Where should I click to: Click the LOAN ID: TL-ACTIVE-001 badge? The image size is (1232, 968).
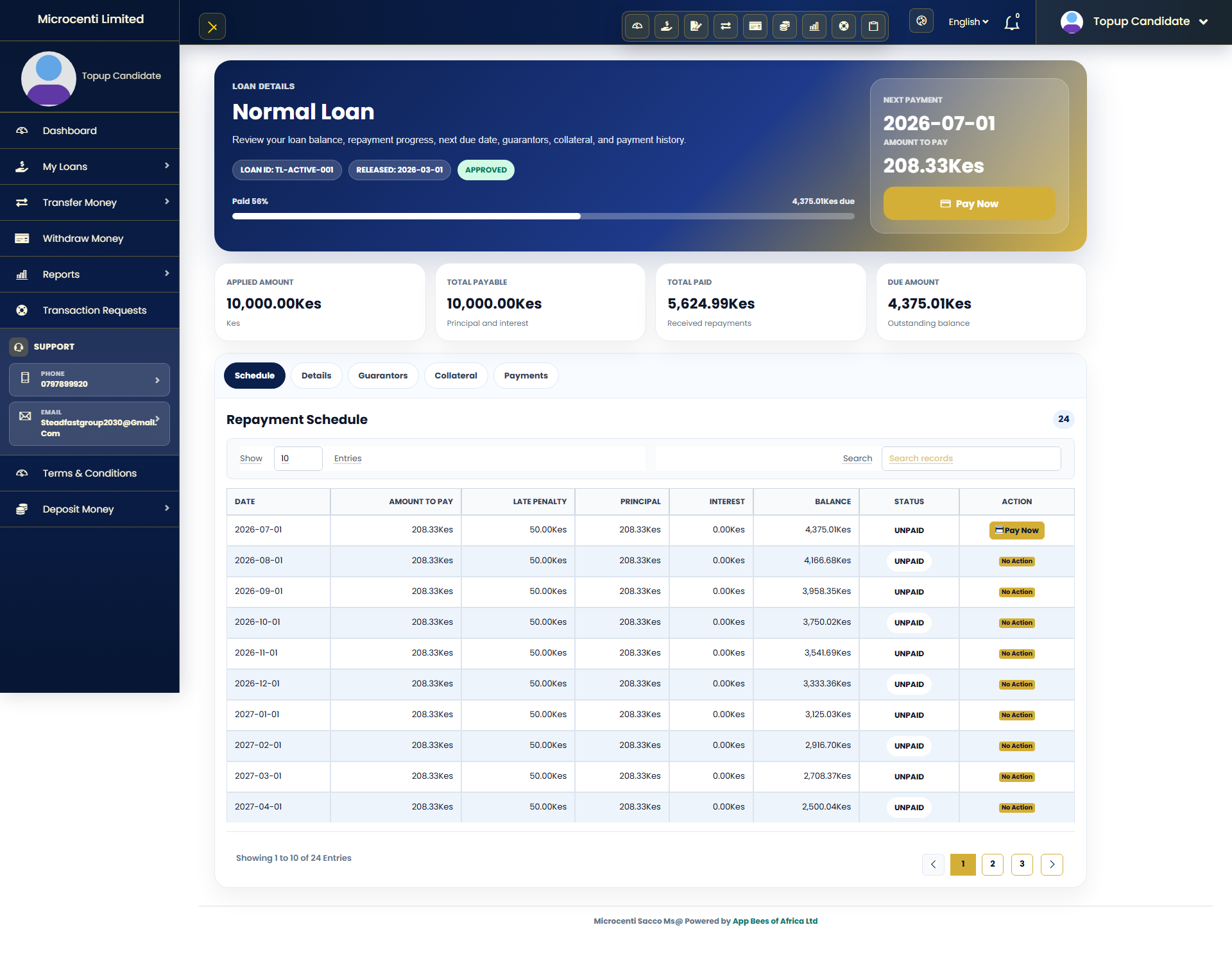[287, 170]
